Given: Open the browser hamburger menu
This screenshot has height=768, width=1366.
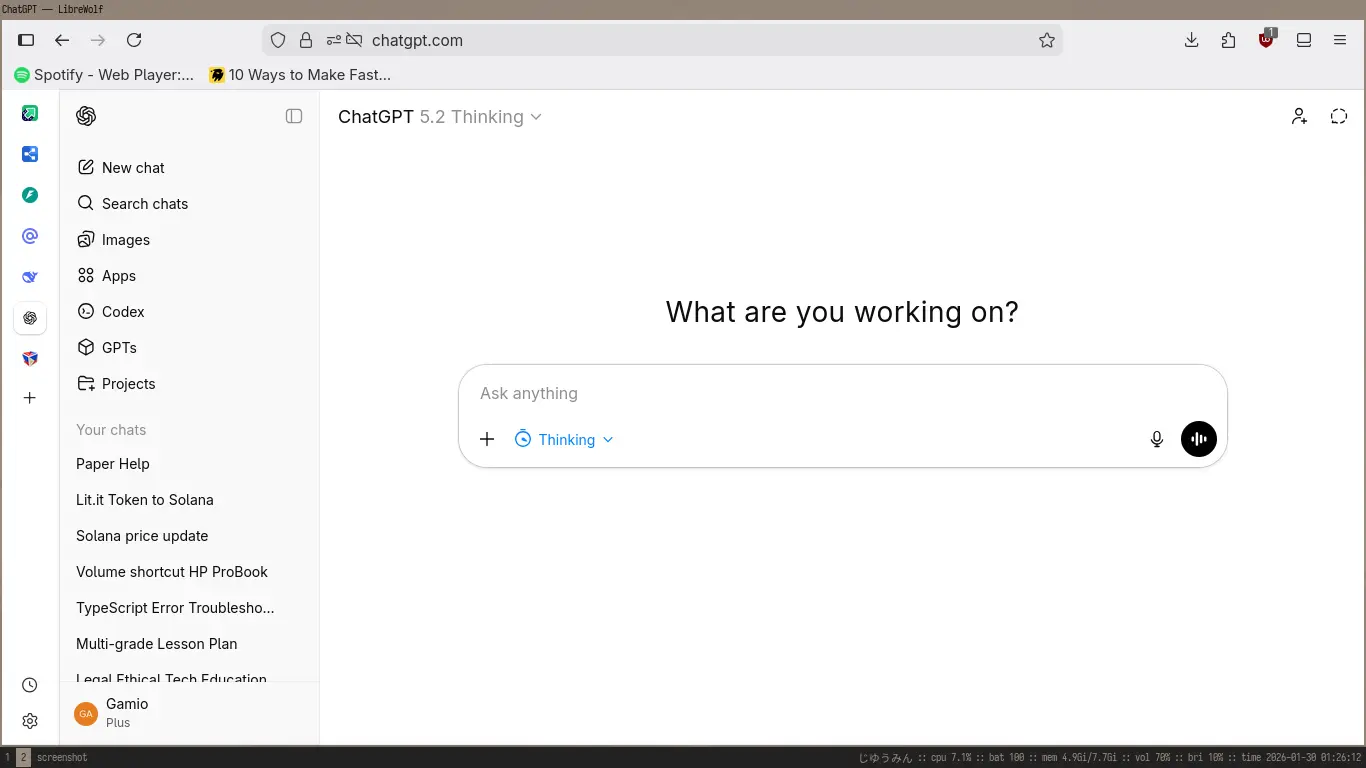Looking at the screenshot, I should click(1340, 40).
